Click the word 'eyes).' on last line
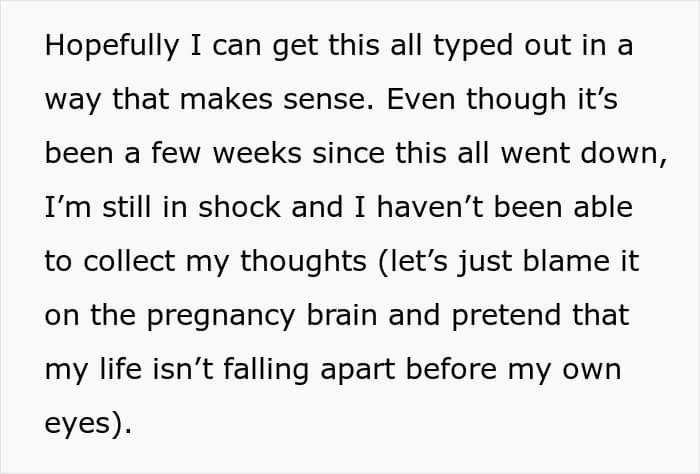This screenshot has height=474, width=700. [88, 425]
